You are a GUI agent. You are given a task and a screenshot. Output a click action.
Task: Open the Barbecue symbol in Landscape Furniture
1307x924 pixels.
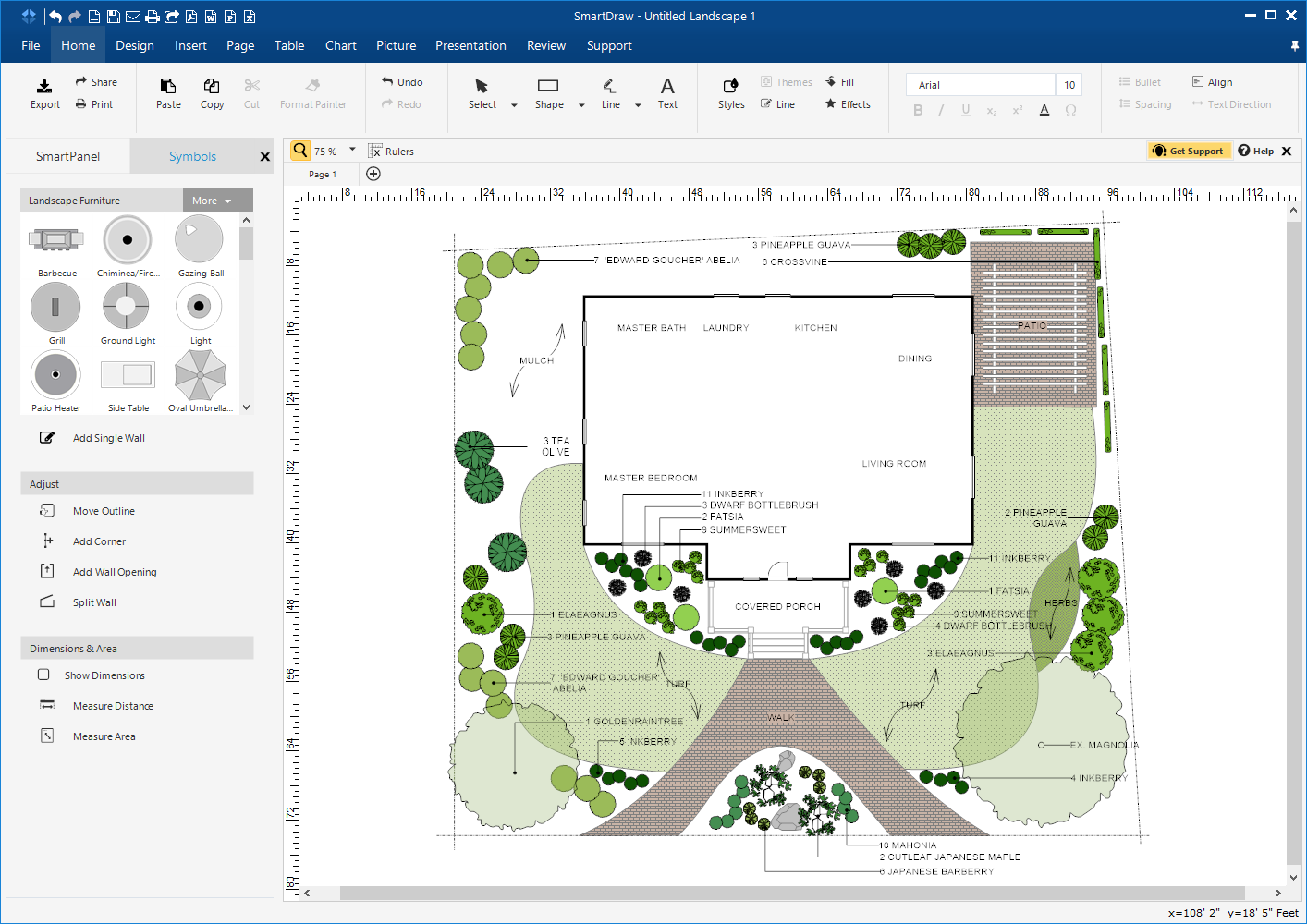(x=55, y=240)
